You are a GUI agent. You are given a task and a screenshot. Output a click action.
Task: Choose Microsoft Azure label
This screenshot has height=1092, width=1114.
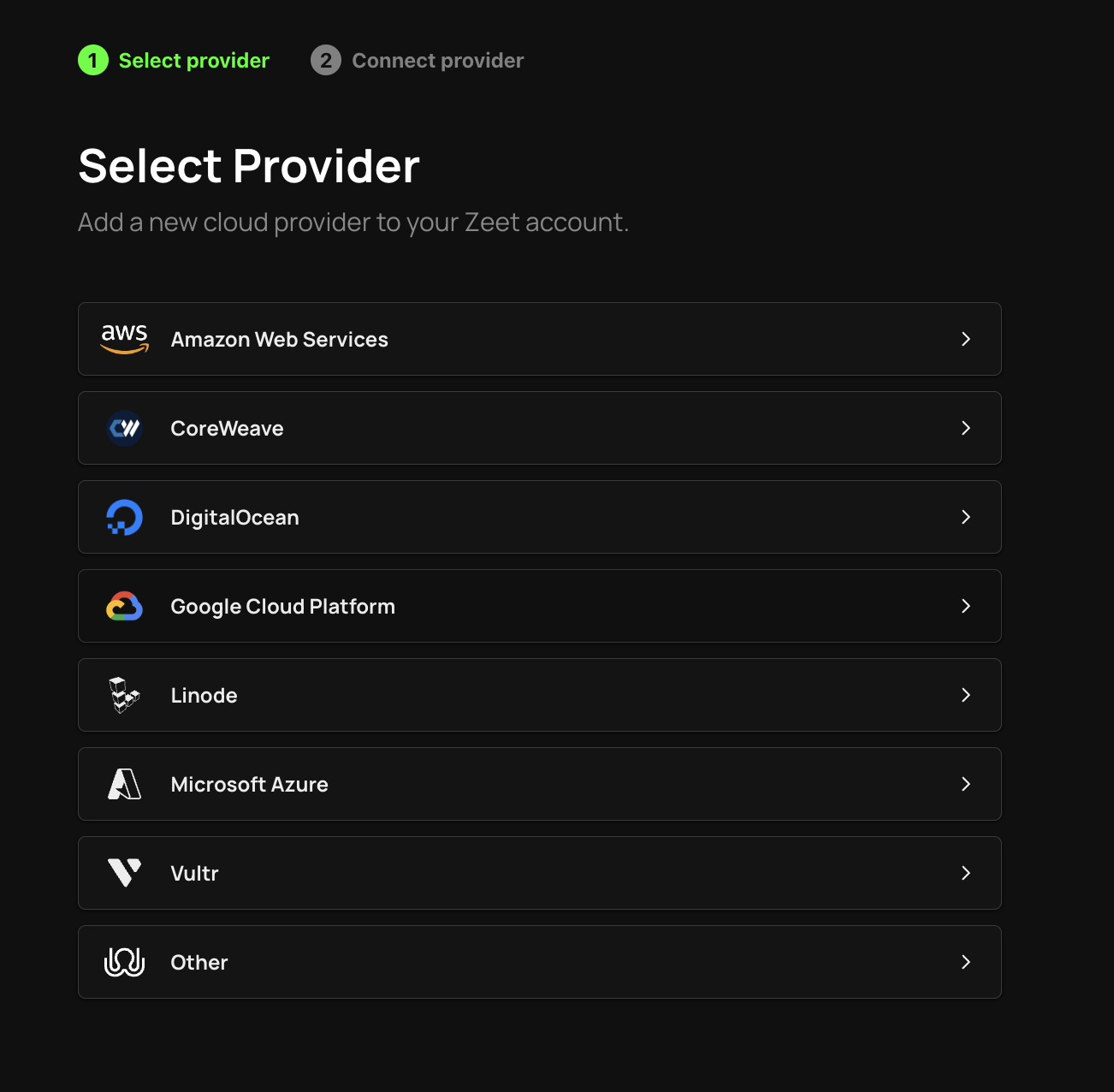(x=250, y=785)
